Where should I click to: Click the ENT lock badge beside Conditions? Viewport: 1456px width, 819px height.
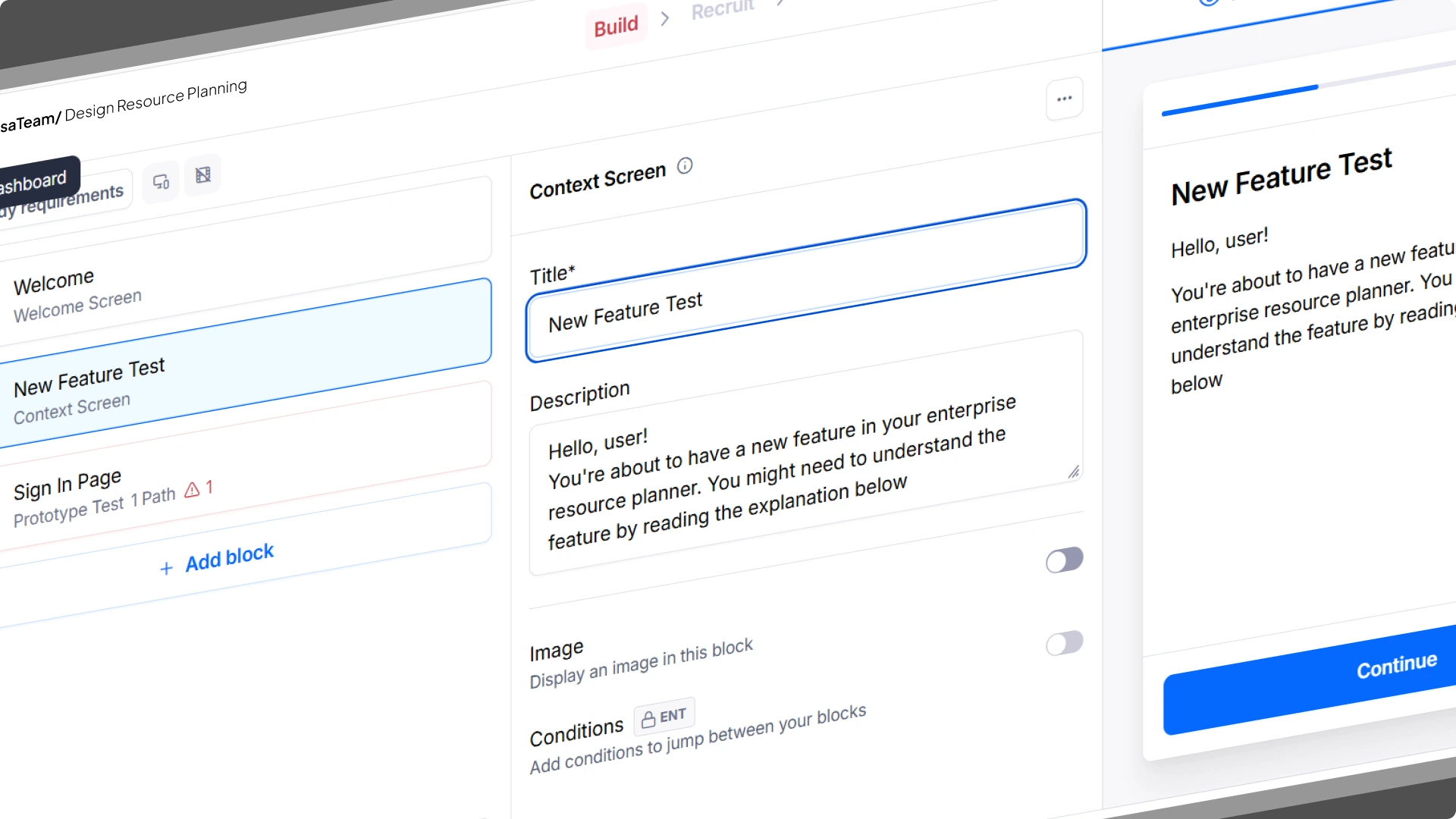(664, 717)
